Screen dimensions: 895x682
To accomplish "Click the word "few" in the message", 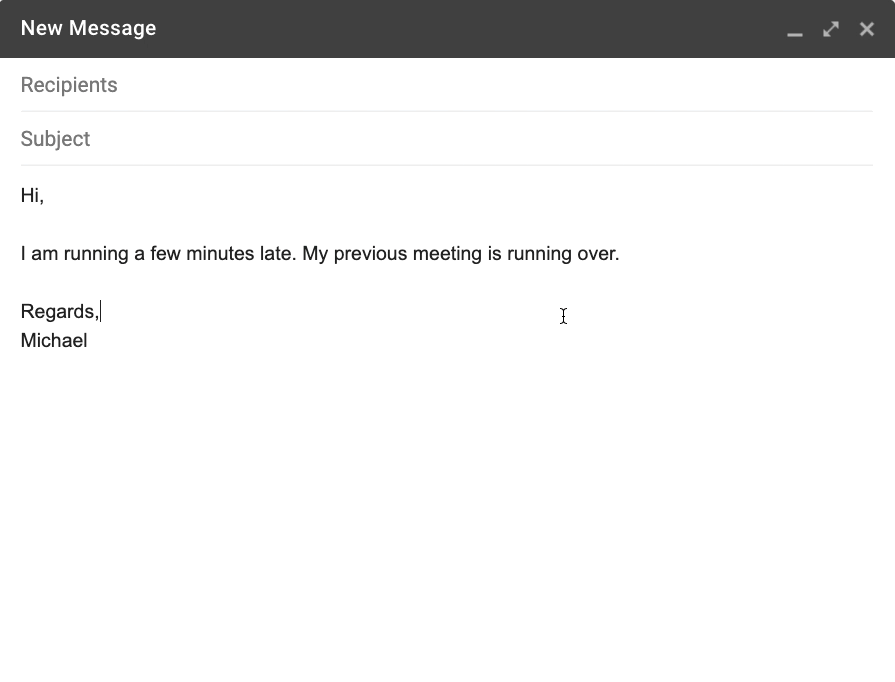I will 165,254.
